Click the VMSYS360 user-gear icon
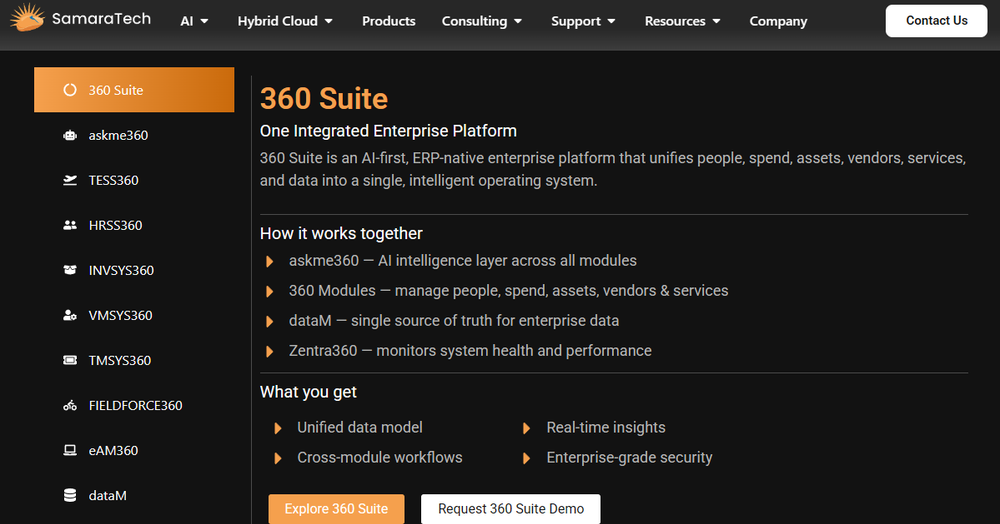Screen dimensions: 1000x524 (70, 315)
